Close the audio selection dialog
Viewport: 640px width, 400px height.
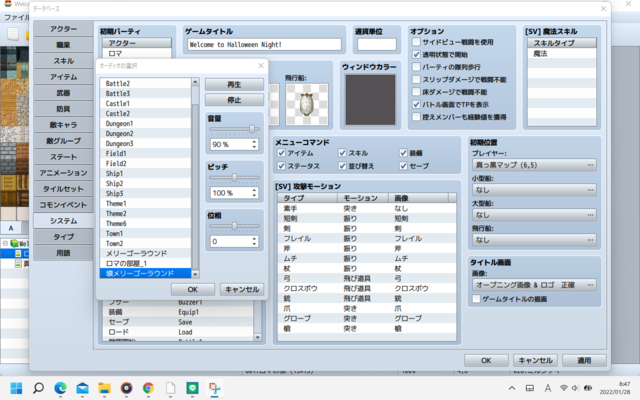click(x=261, y=66)
